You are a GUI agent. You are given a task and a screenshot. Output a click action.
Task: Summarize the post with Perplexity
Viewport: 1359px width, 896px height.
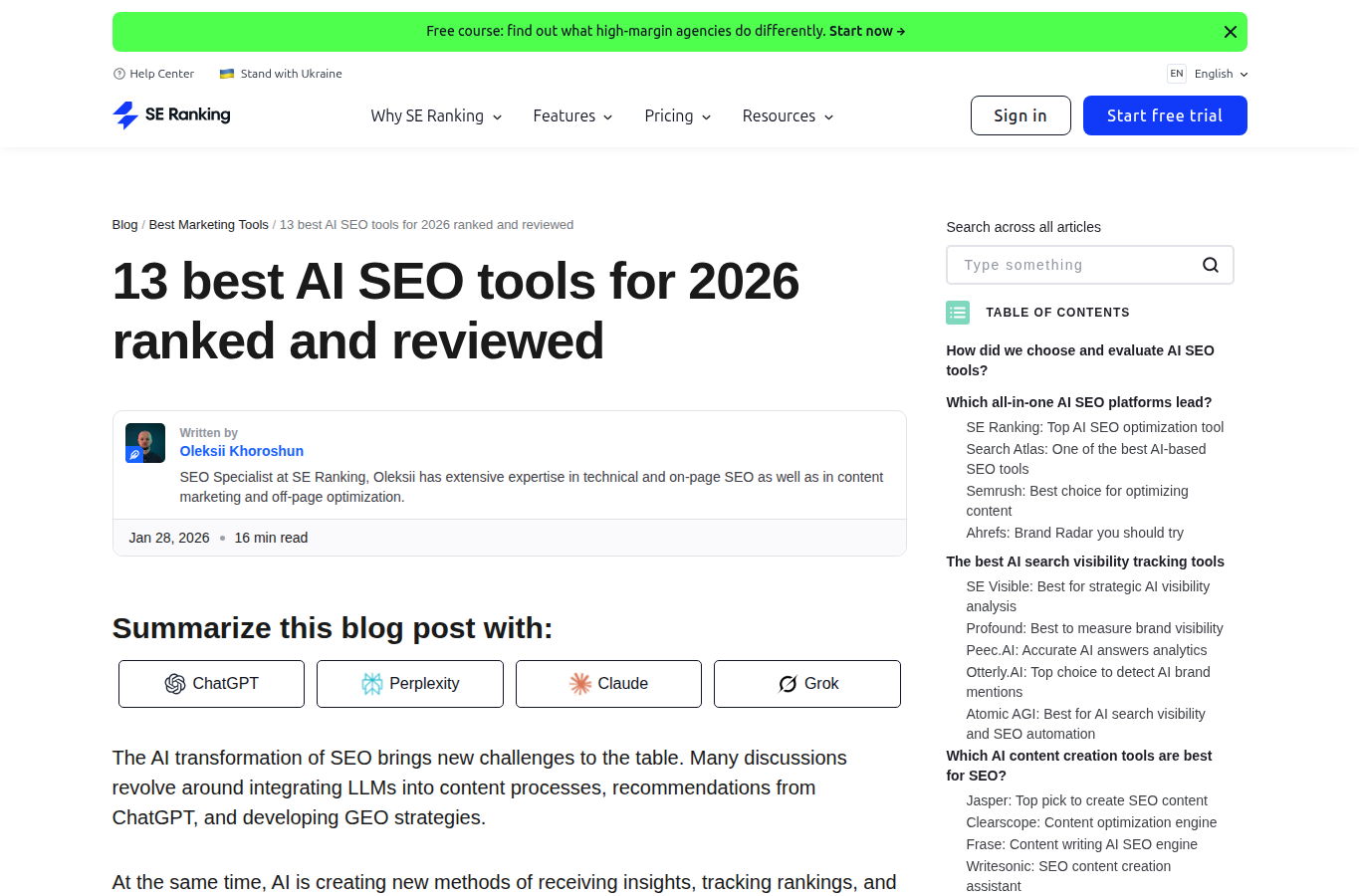pos(410,684)
